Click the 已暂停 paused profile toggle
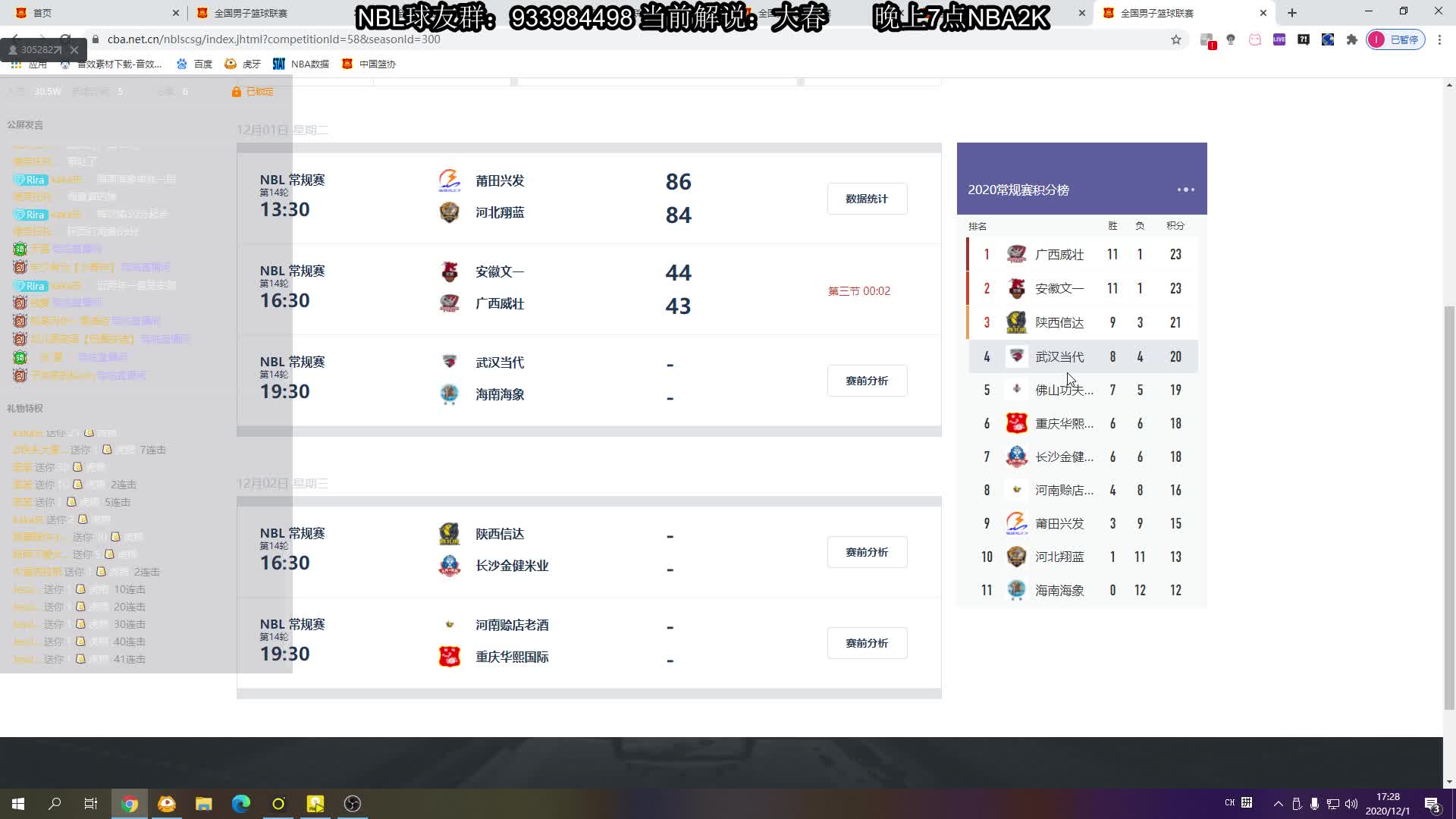 coord(1396,39)
